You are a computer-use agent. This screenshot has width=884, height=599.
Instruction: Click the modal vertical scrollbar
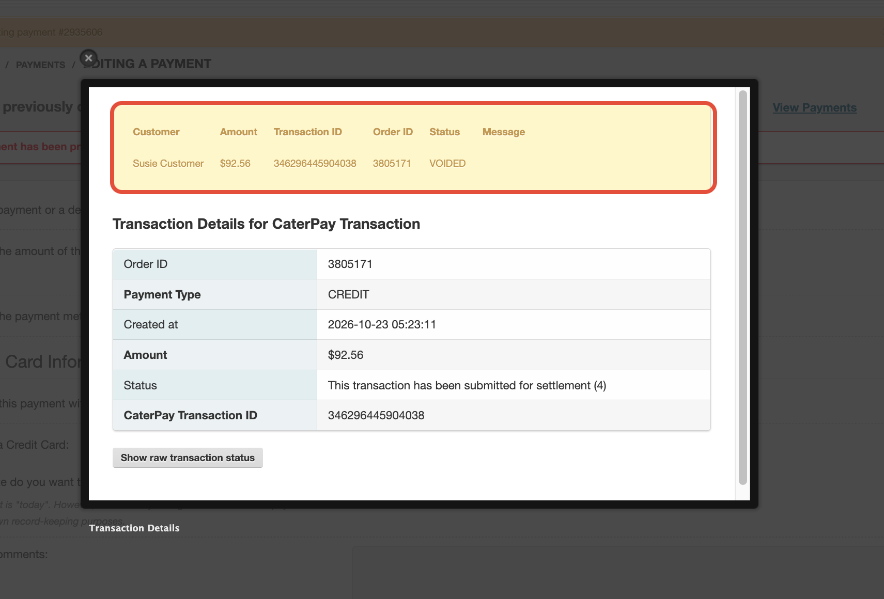point(742,287)
